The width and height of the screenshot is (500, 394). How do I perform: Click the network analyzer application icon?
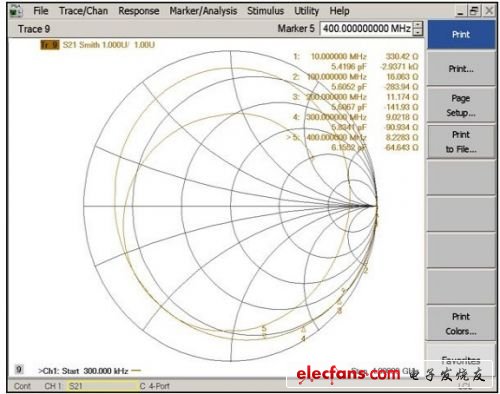coord(15,11)
